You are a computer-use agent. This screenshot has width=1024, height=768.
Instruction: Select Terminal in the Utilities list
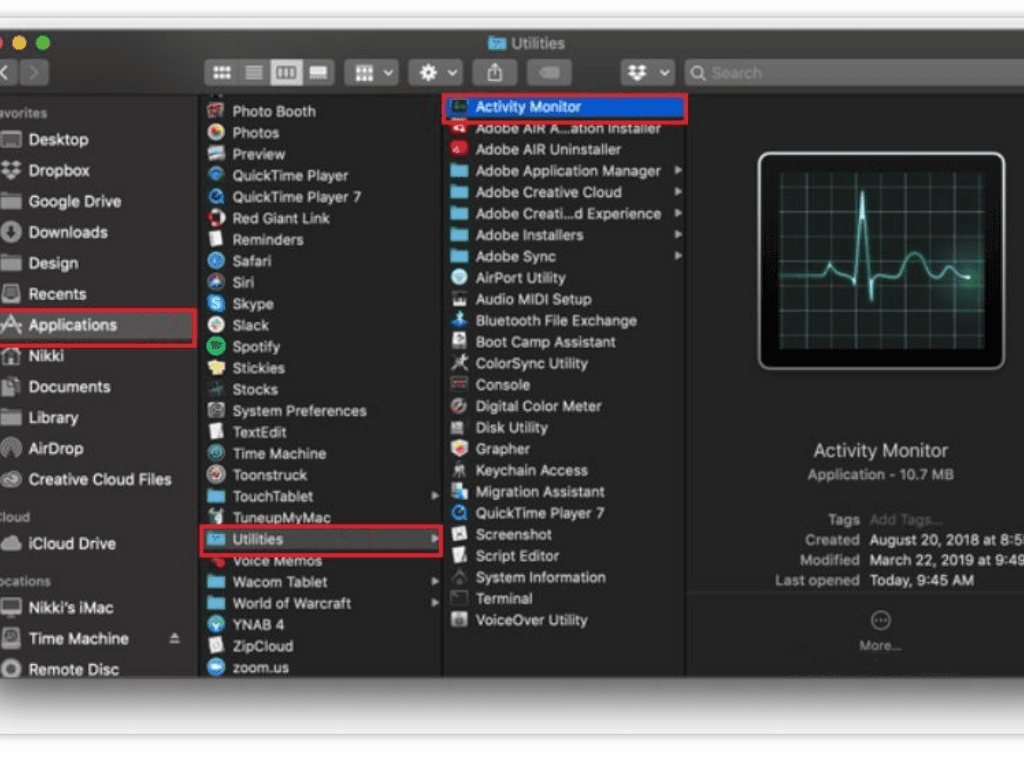[506, 598]
